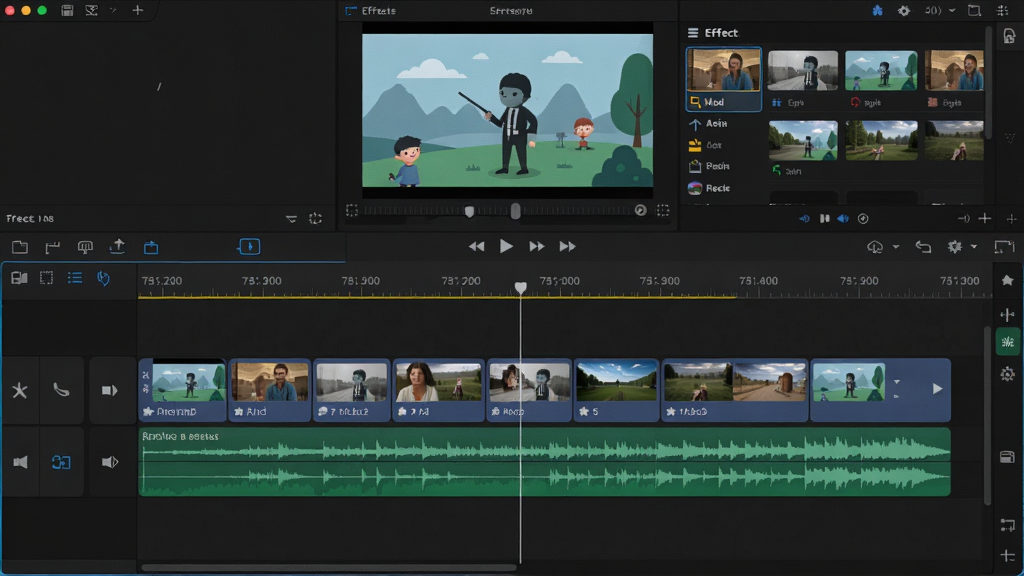1024x576 pixels.
Task: Click the star icon on the video track header
Action: (x=20, y=391)
